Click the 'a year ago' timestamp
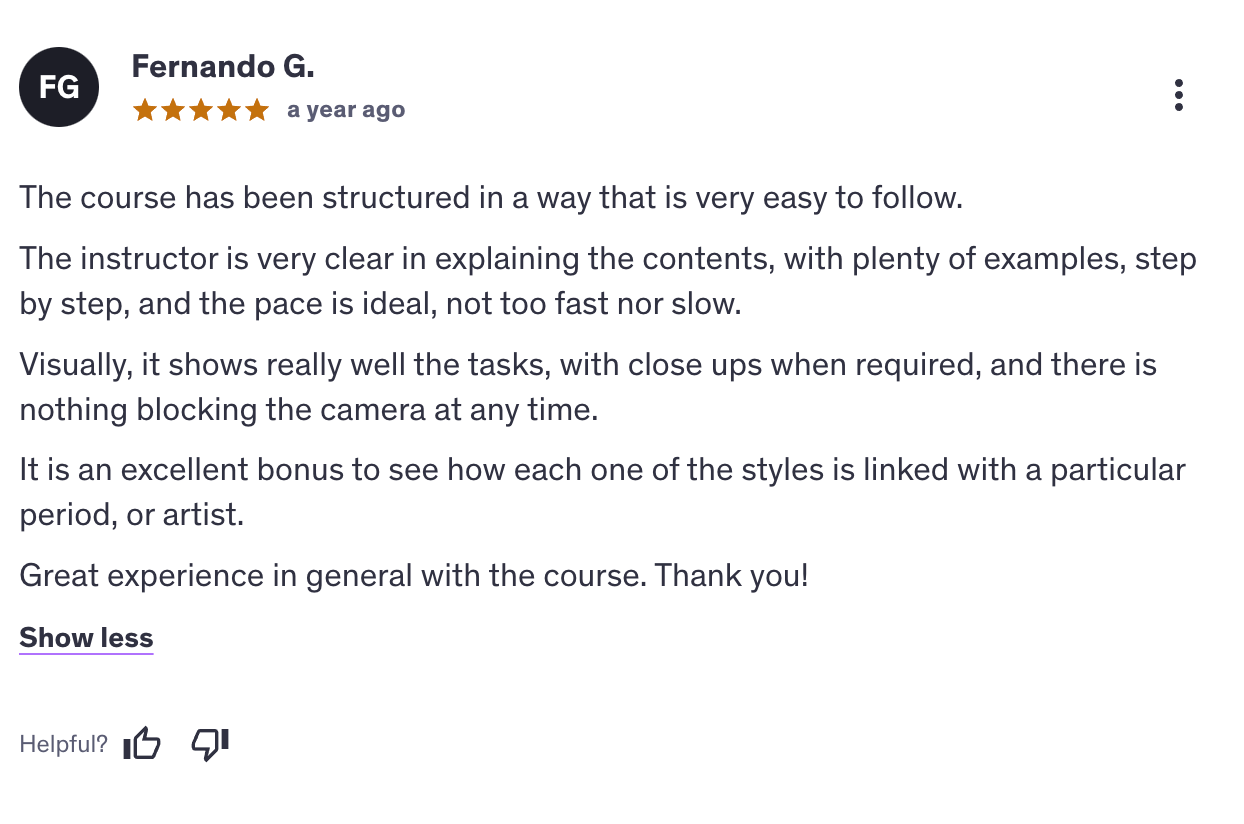The image size is (1244, 824). (346, 110)
